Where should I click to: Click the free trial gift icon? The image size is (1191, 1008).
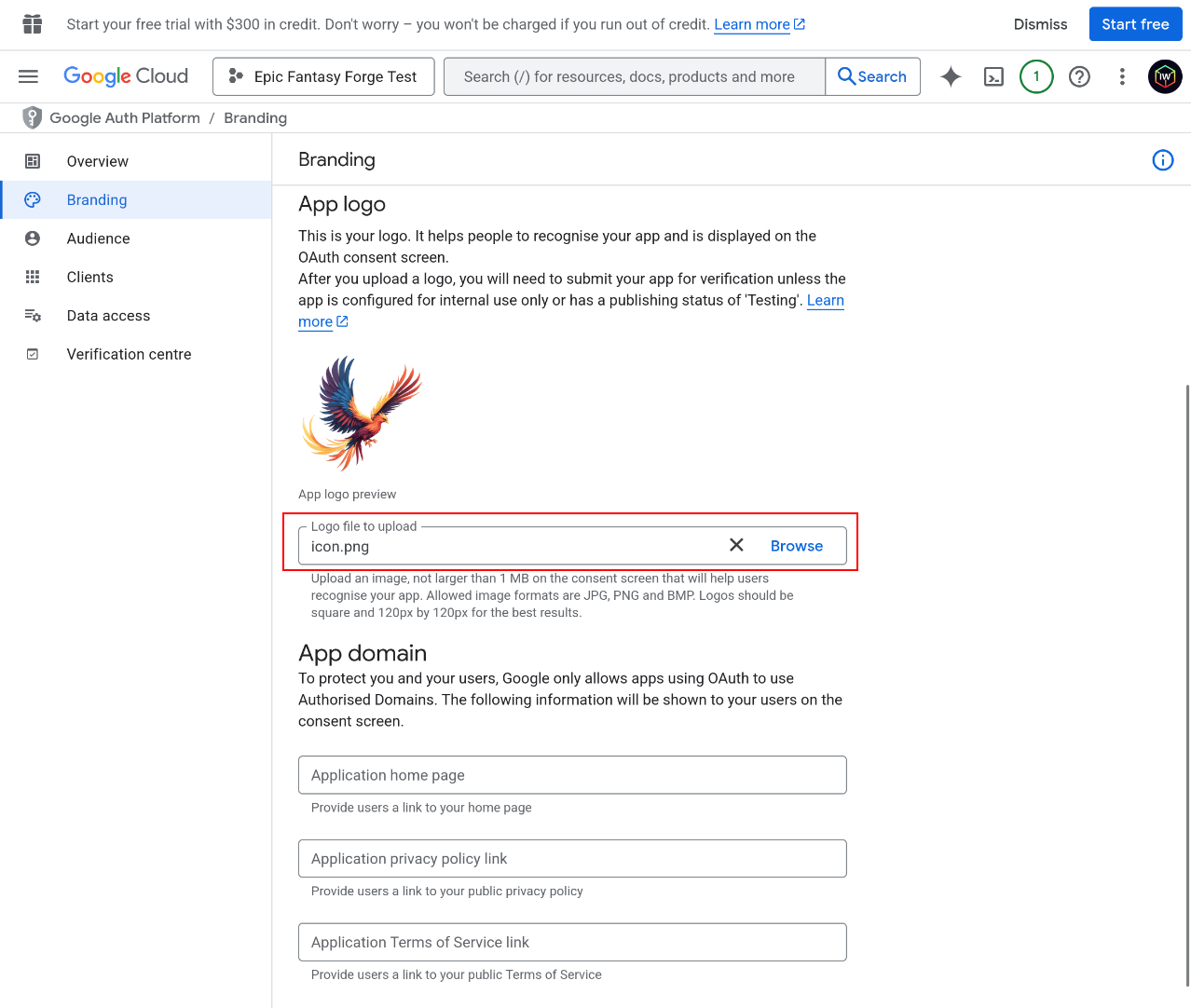(x=32, y=23)
